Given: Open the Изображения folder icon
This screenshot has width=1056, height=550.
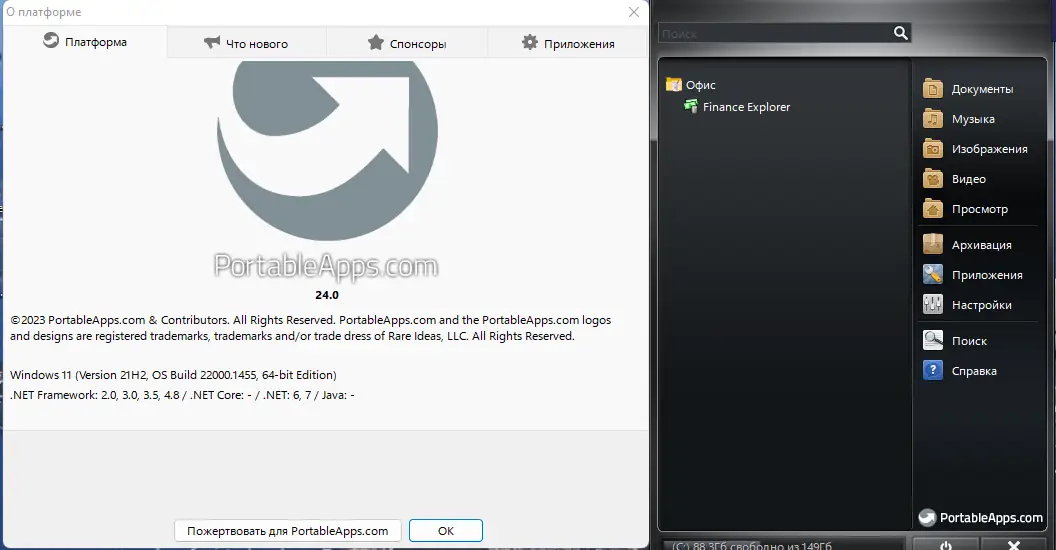Looking at the screenshot, I should tap(933, 149).
